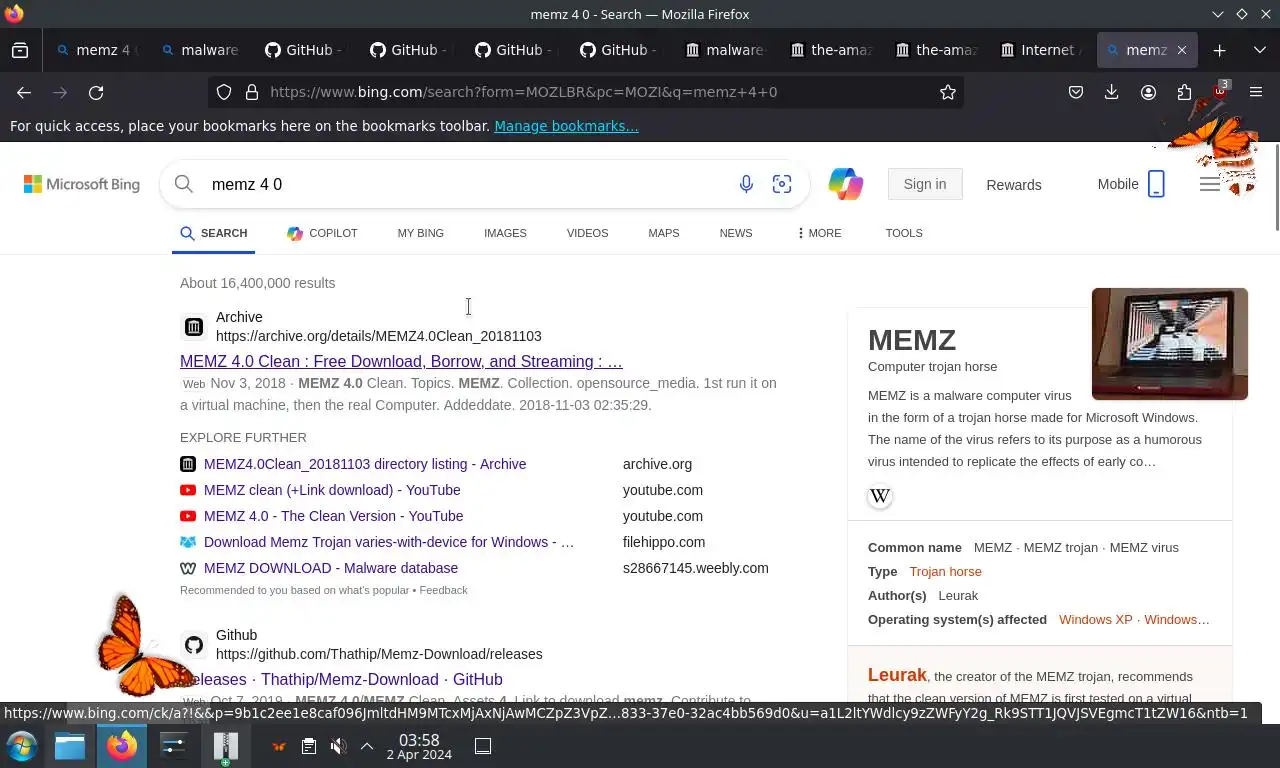
Task: Click the Firefox back arrow
Action: 24,92
